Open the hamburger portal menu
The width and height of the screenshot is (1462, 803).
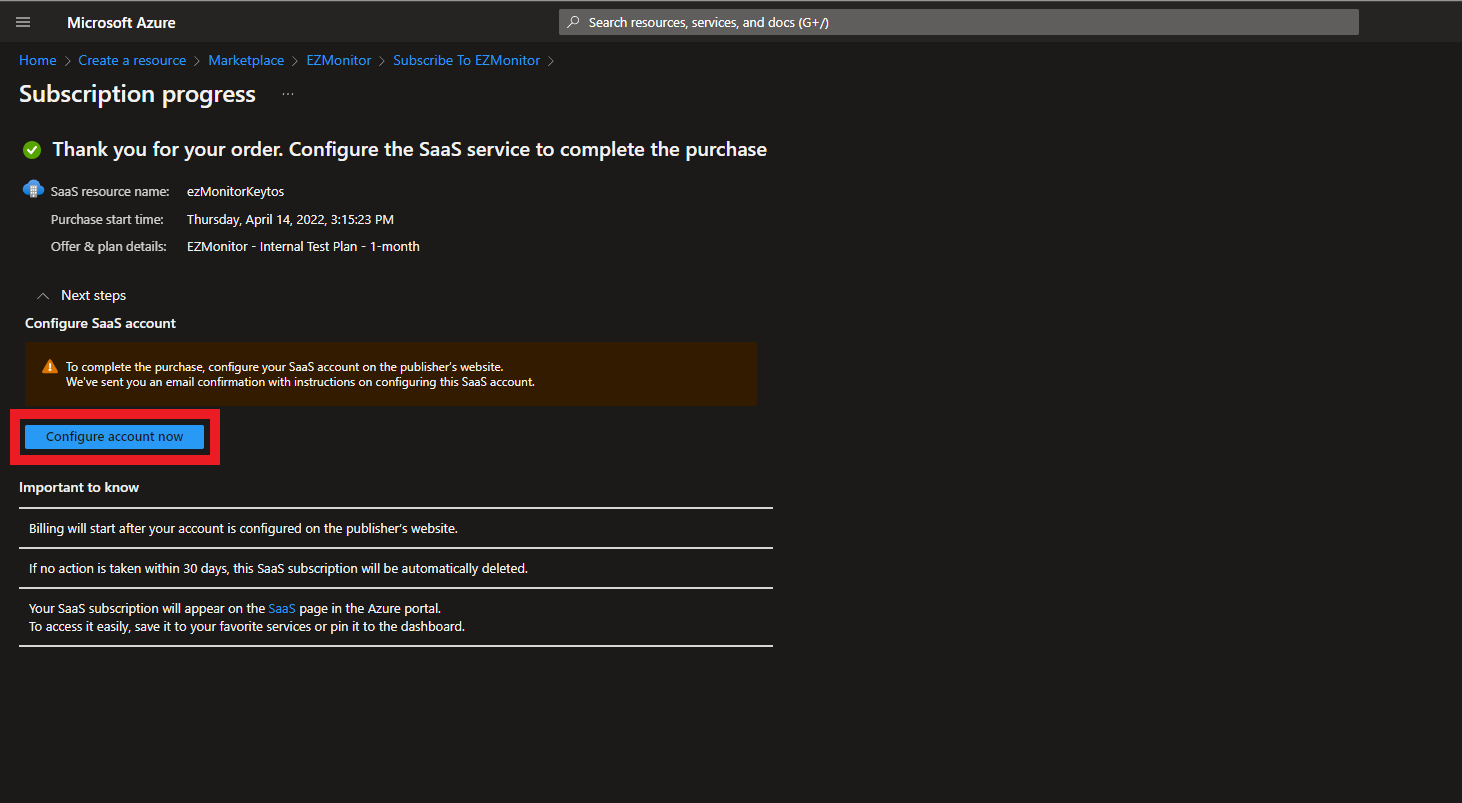pyautogui.click(x=23, y=22)
